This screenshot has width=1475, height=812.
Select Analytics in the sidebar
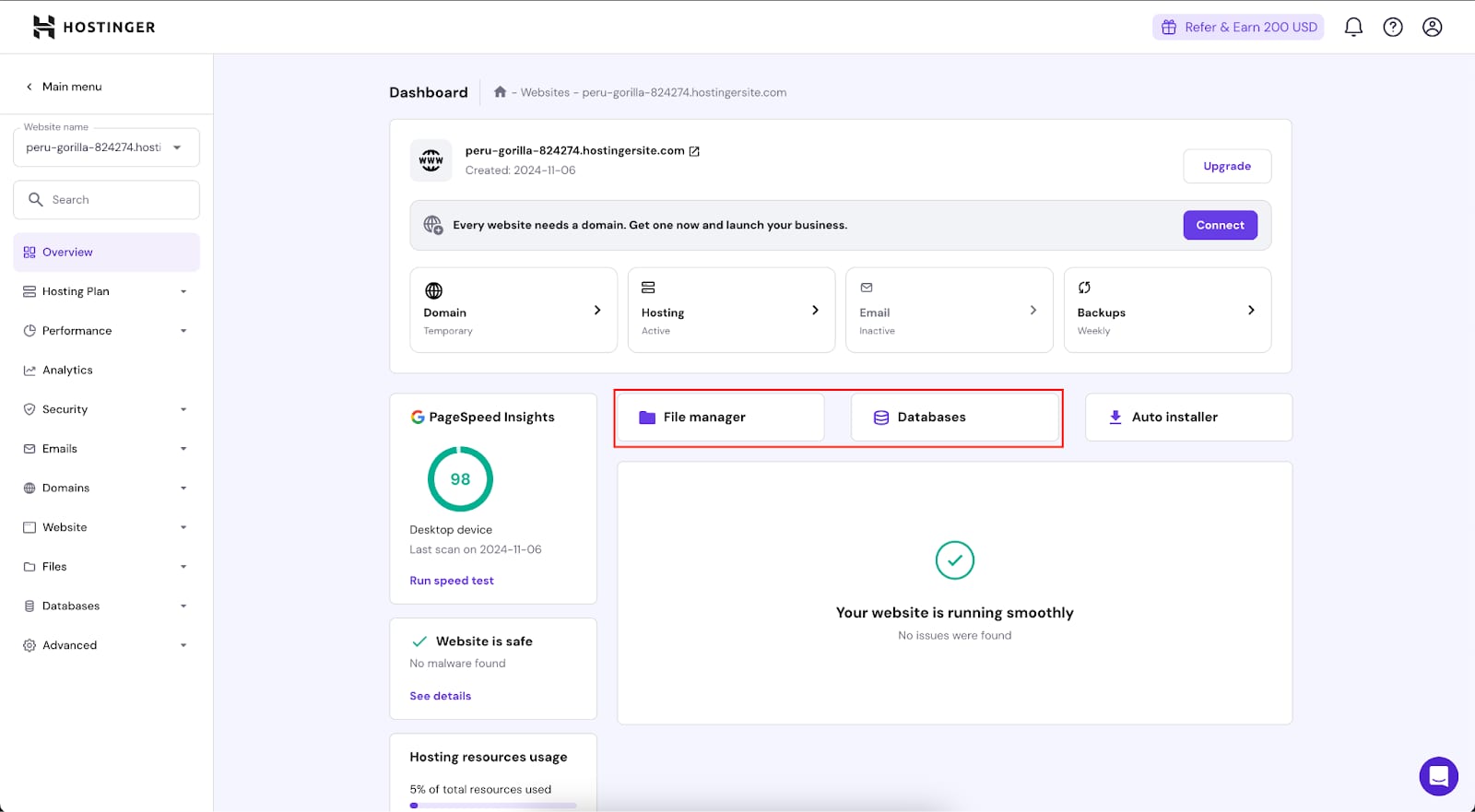tap(67, 371)
